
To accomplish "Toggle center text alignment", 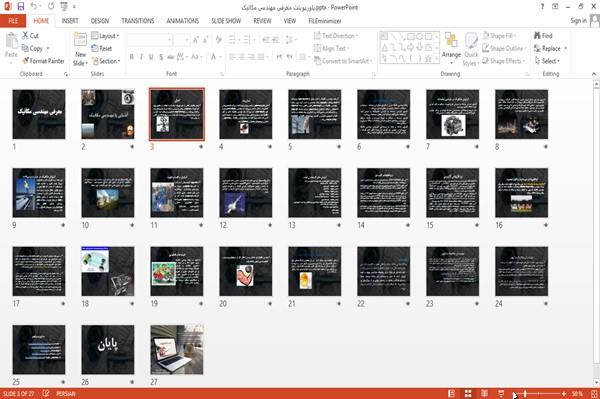I will tap(241, 57).
